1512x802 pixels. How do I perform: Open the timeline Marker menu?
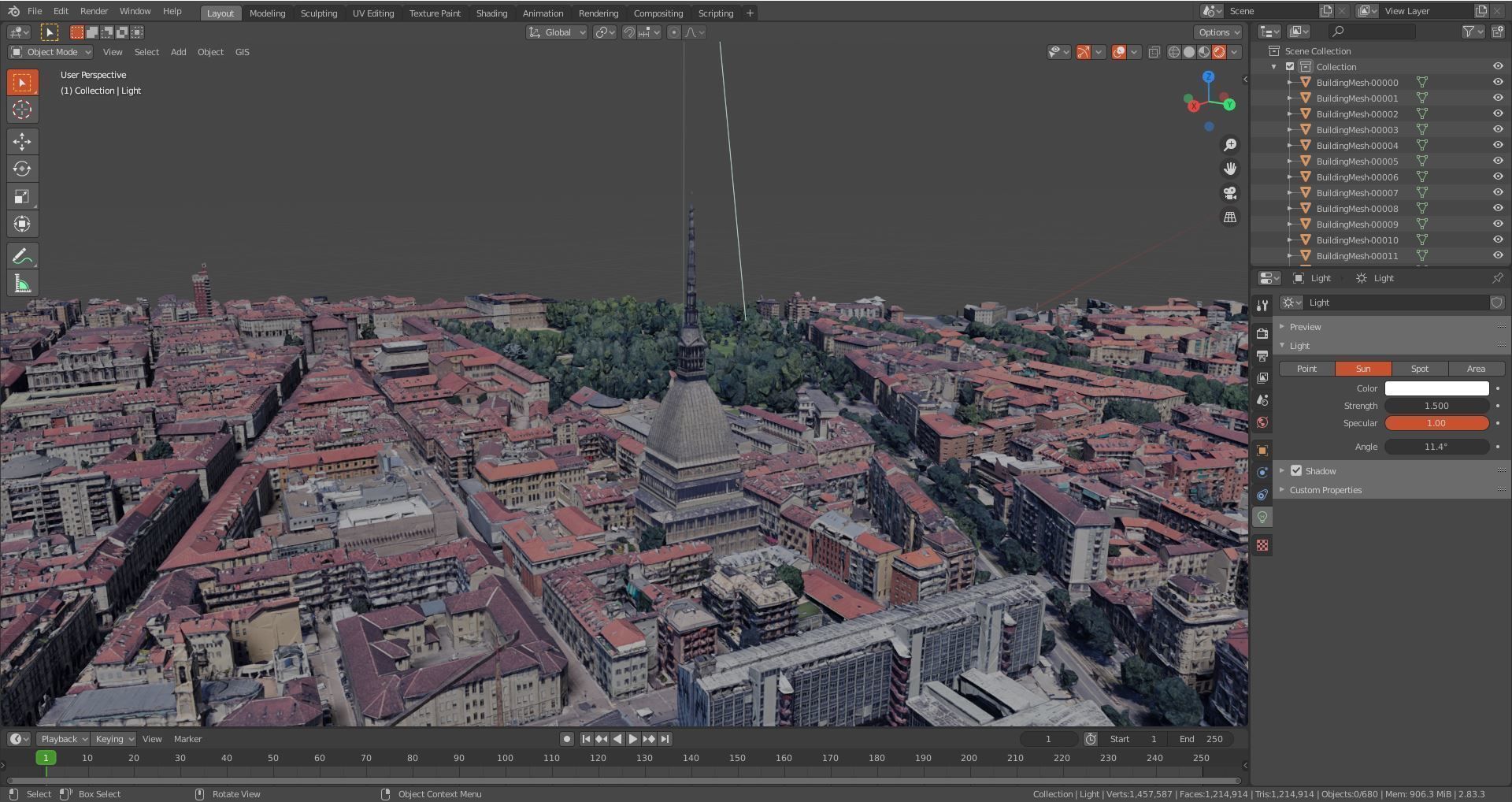187,739
